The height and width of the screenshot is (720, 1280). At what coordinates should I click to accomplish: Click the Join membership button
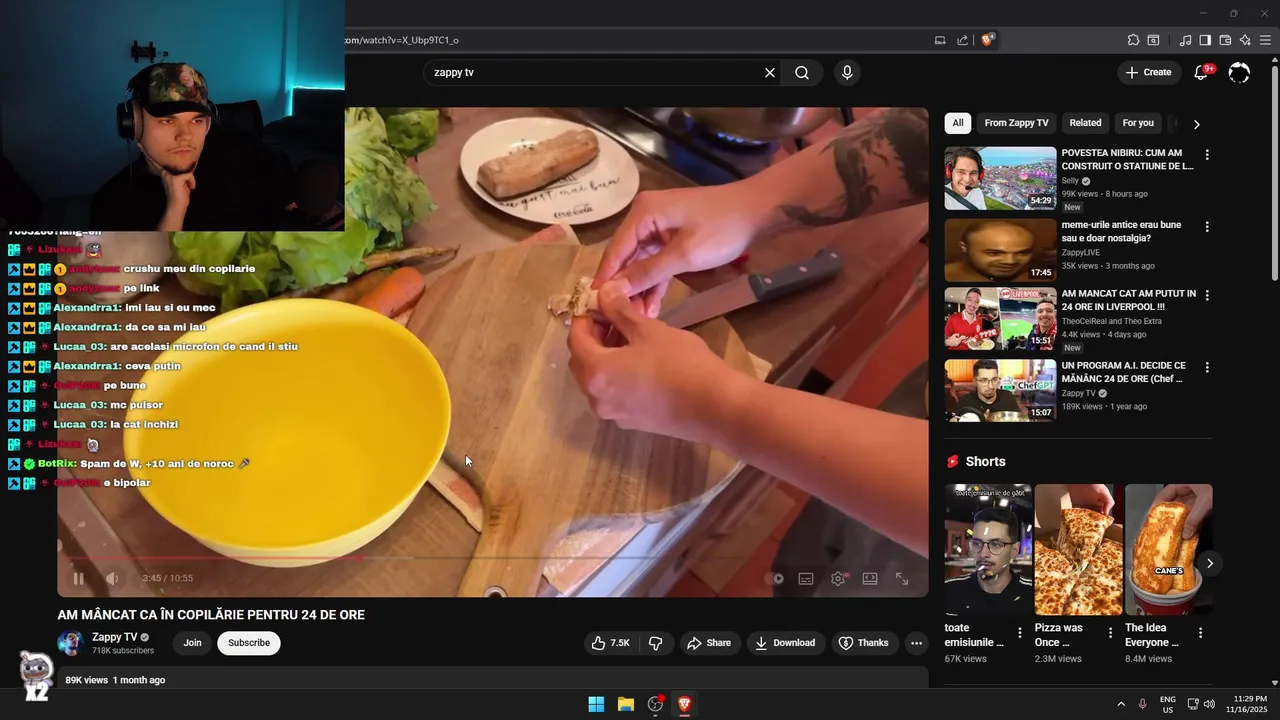[192, 643]
